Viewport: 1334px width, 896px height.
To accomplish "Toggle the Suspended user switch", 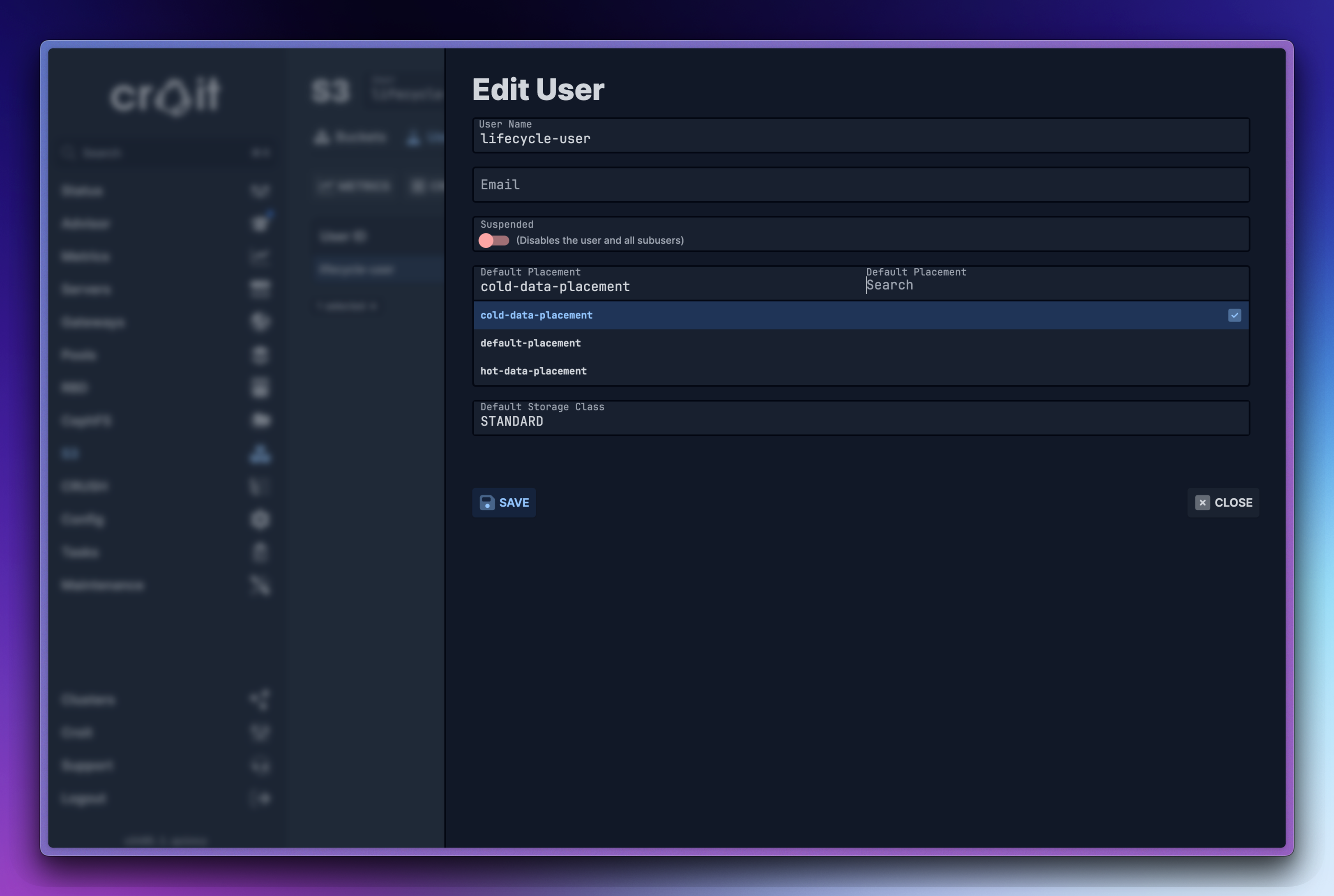I will pos(493,241).
